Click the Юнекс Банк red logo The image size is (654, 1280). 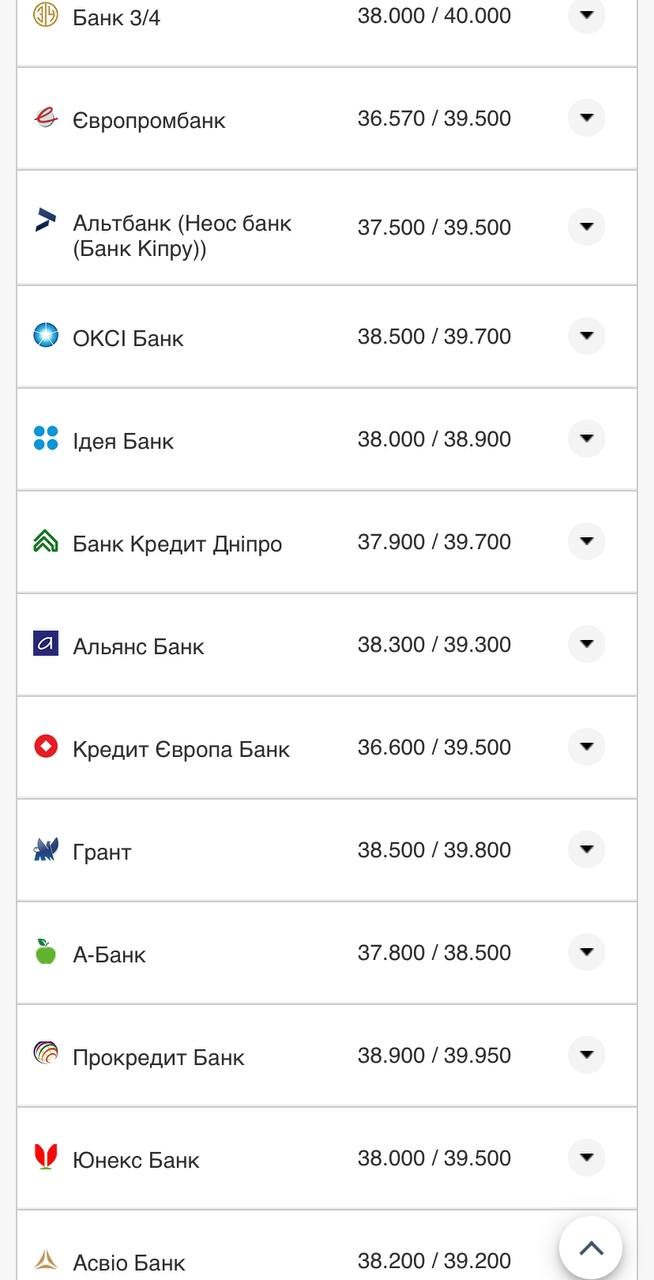point(46,1157)
